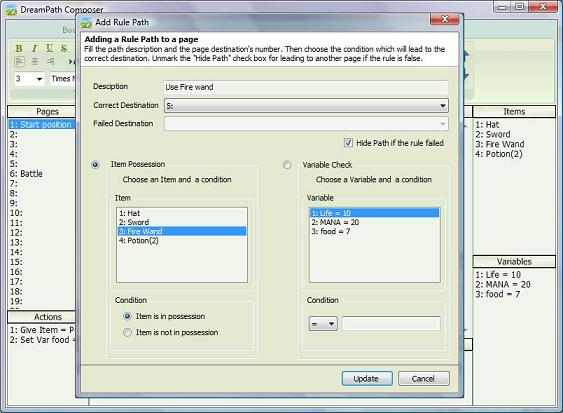
Task: Choose Item is not in possession option
Action: (127, 333)
